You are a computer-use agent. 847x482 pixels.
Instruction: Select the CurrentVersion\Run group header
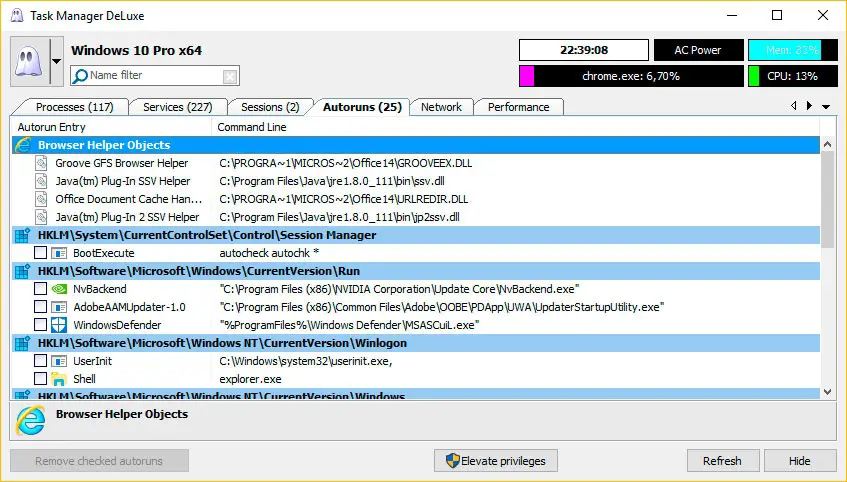click(x=416, y=271)
